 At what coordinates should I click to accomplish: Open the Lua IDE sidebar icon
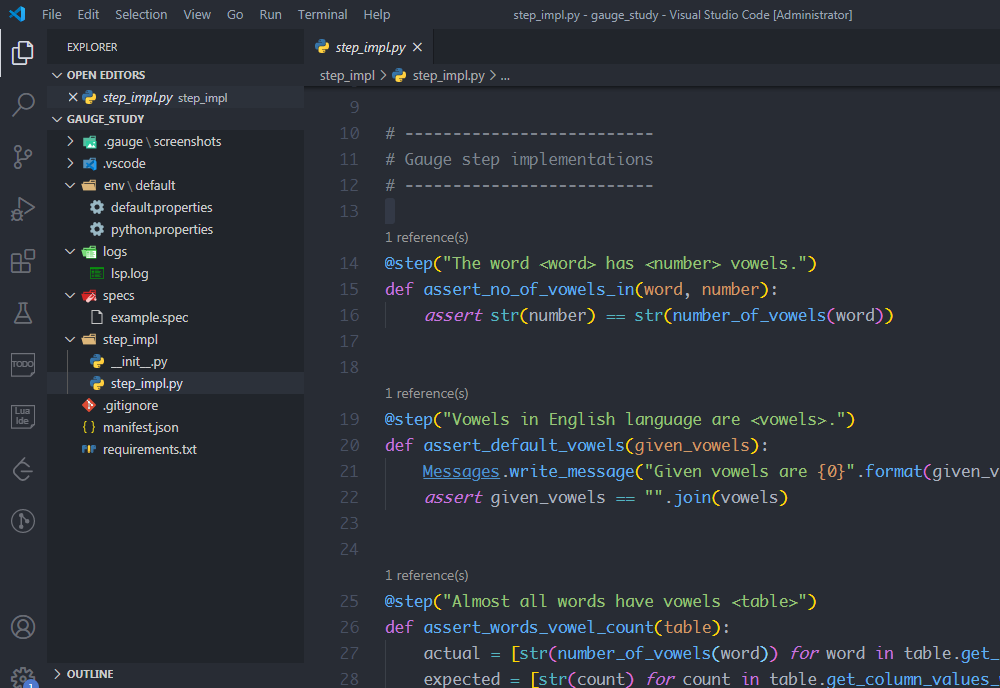click(x=23, y=417)
